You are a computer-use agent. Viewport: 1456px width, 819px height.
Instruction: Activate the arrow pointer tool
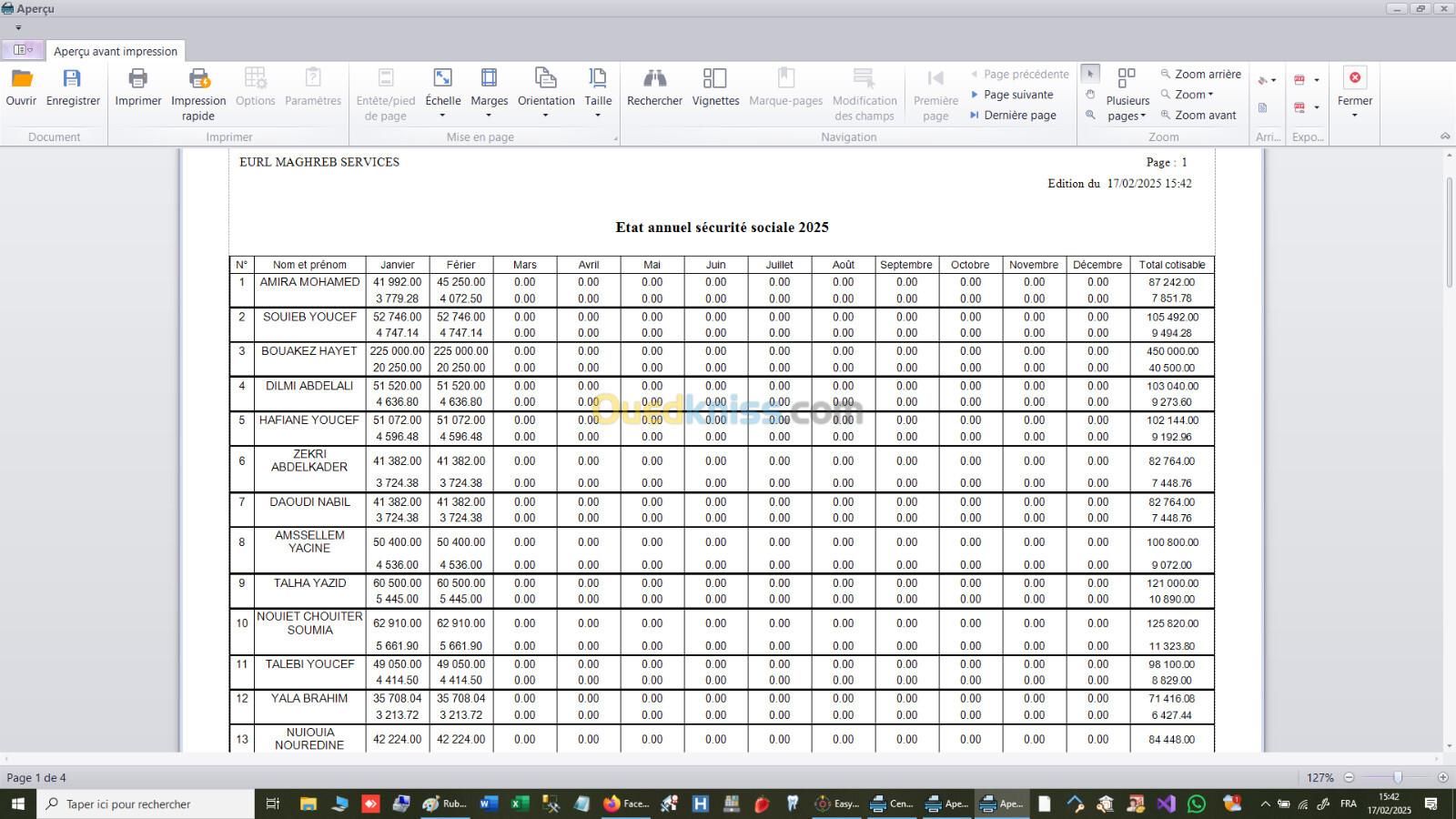(1090, 74)
